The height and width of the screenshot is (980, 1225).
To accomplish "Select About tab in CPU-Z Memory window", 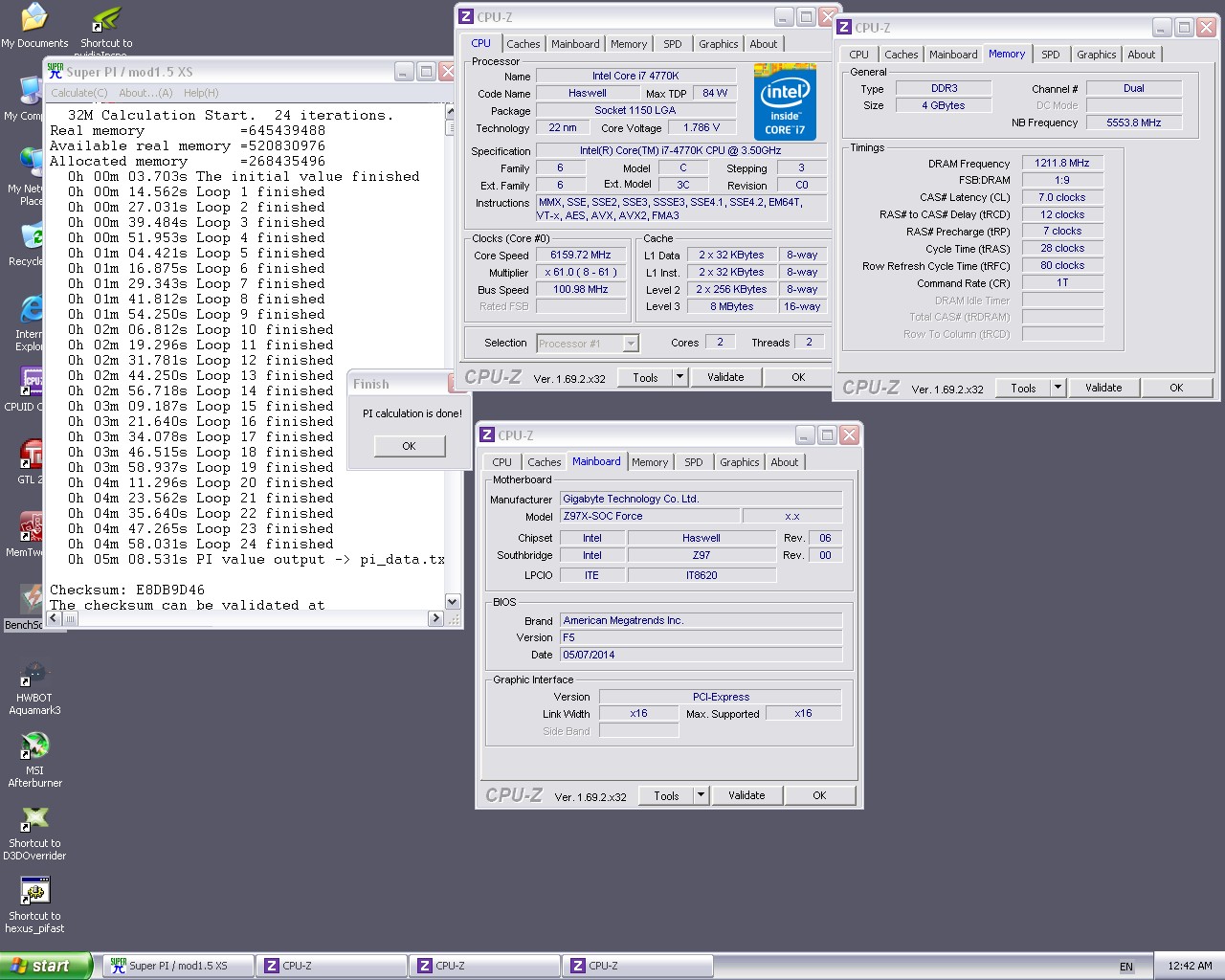I will click(1141, 55).
